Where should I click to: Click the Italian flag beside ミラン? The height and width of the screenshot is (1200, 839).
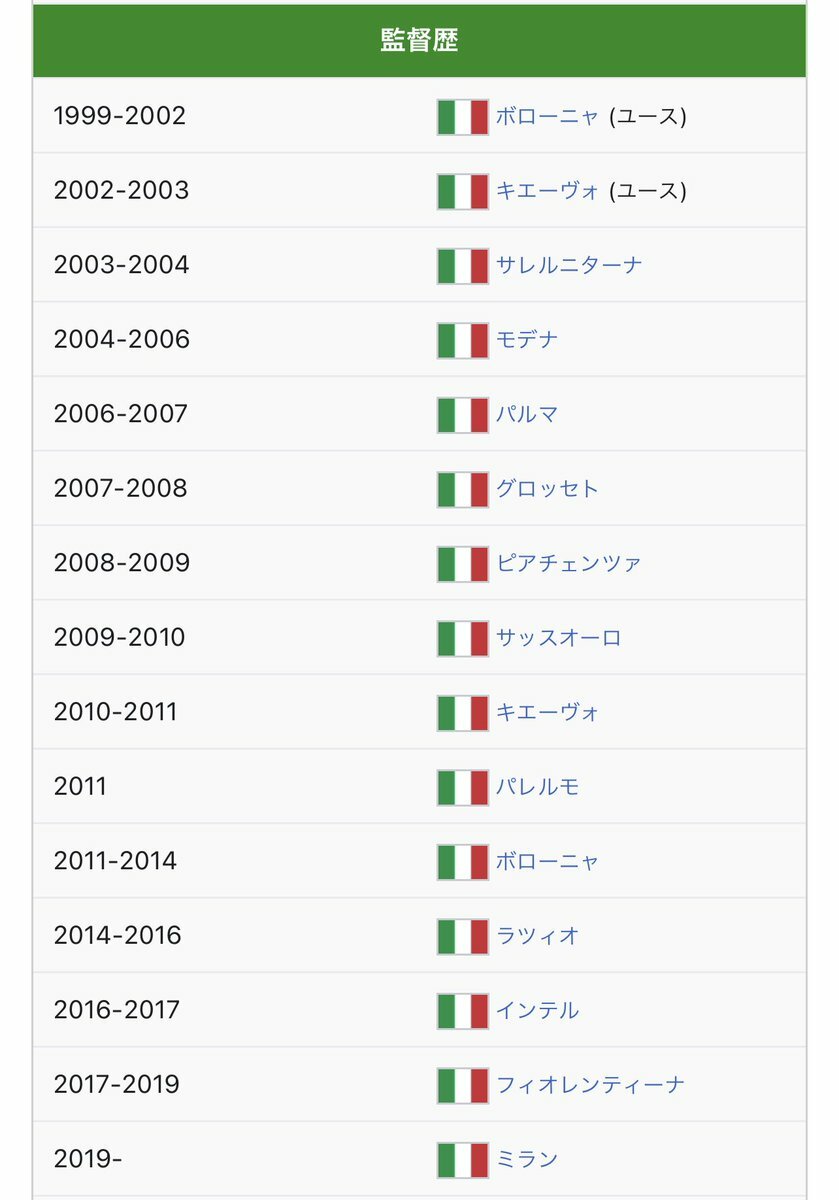pos(462,1160)
